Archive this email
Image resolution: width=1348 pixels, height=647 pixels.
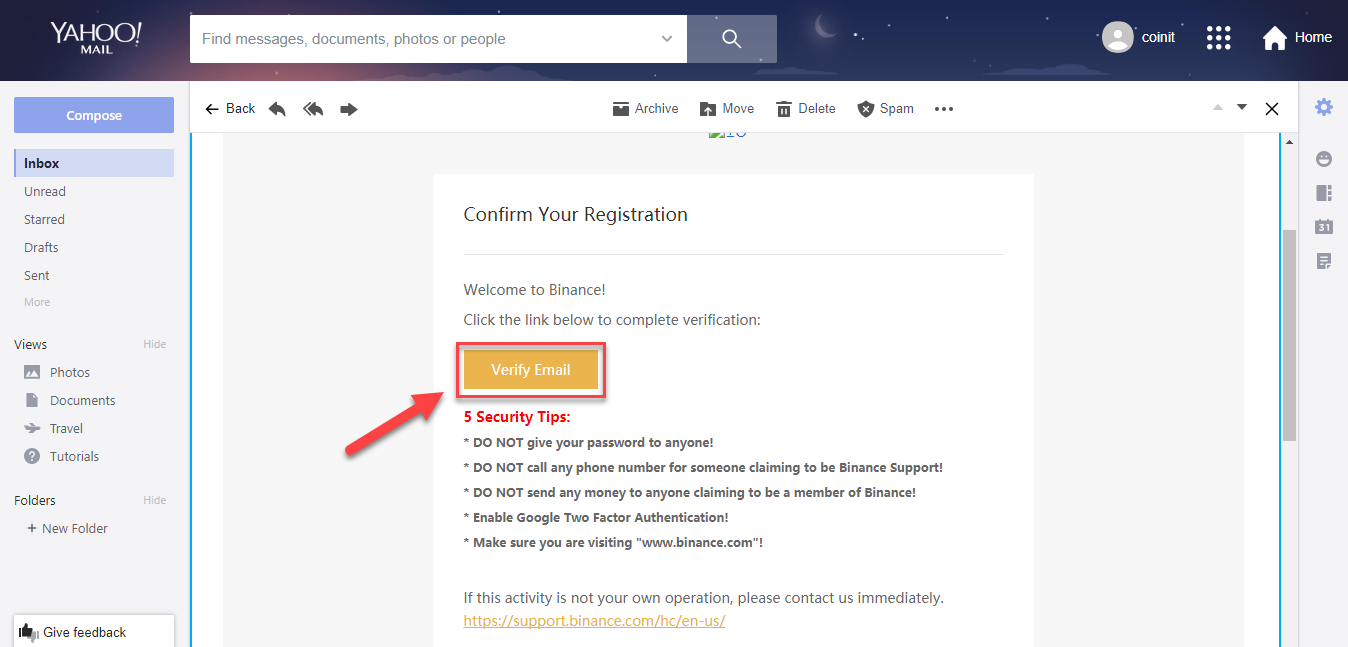pyautogui.click(x=645, y=109)
